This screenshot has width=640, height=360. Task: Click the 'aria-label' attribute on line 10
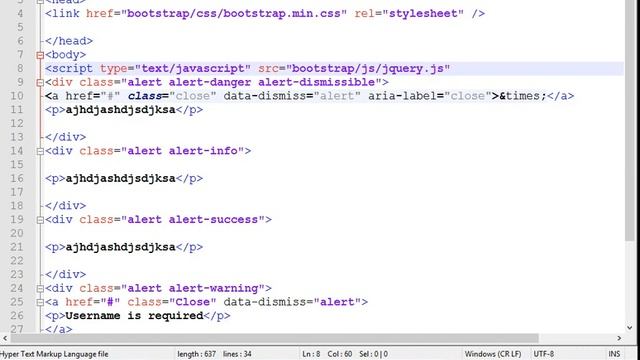pyautogui.click(x=402, y=96)
